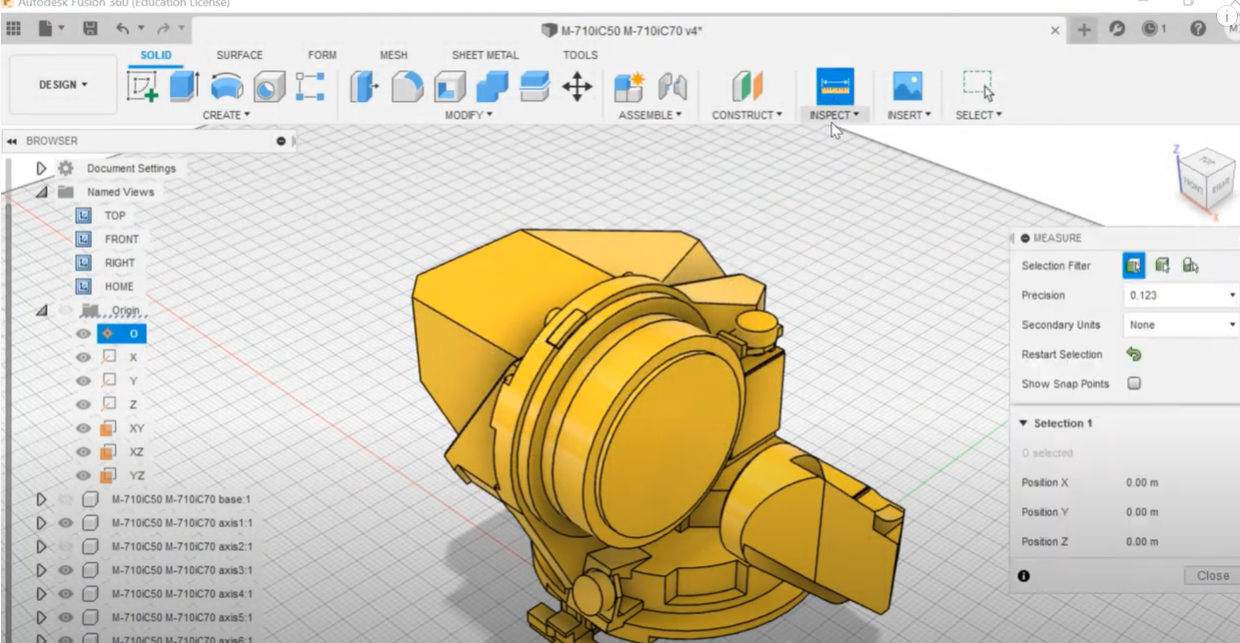The height and width of the screenshot is (643, 1240).
Task: Toggle visibility of XZ plane
Action: [84, 452]
